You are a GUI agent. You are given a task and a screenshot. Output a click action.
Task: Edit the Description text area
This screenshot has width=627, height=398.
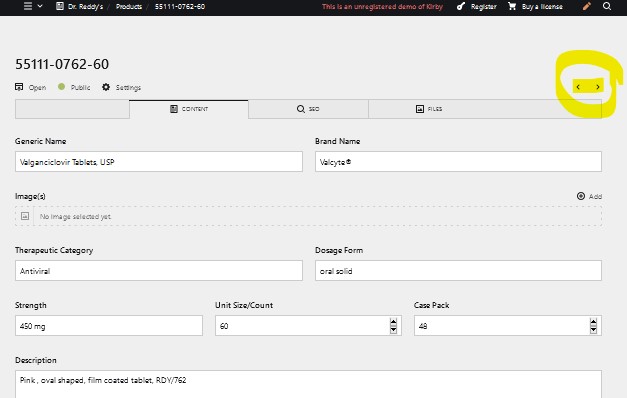pos(308,384)
